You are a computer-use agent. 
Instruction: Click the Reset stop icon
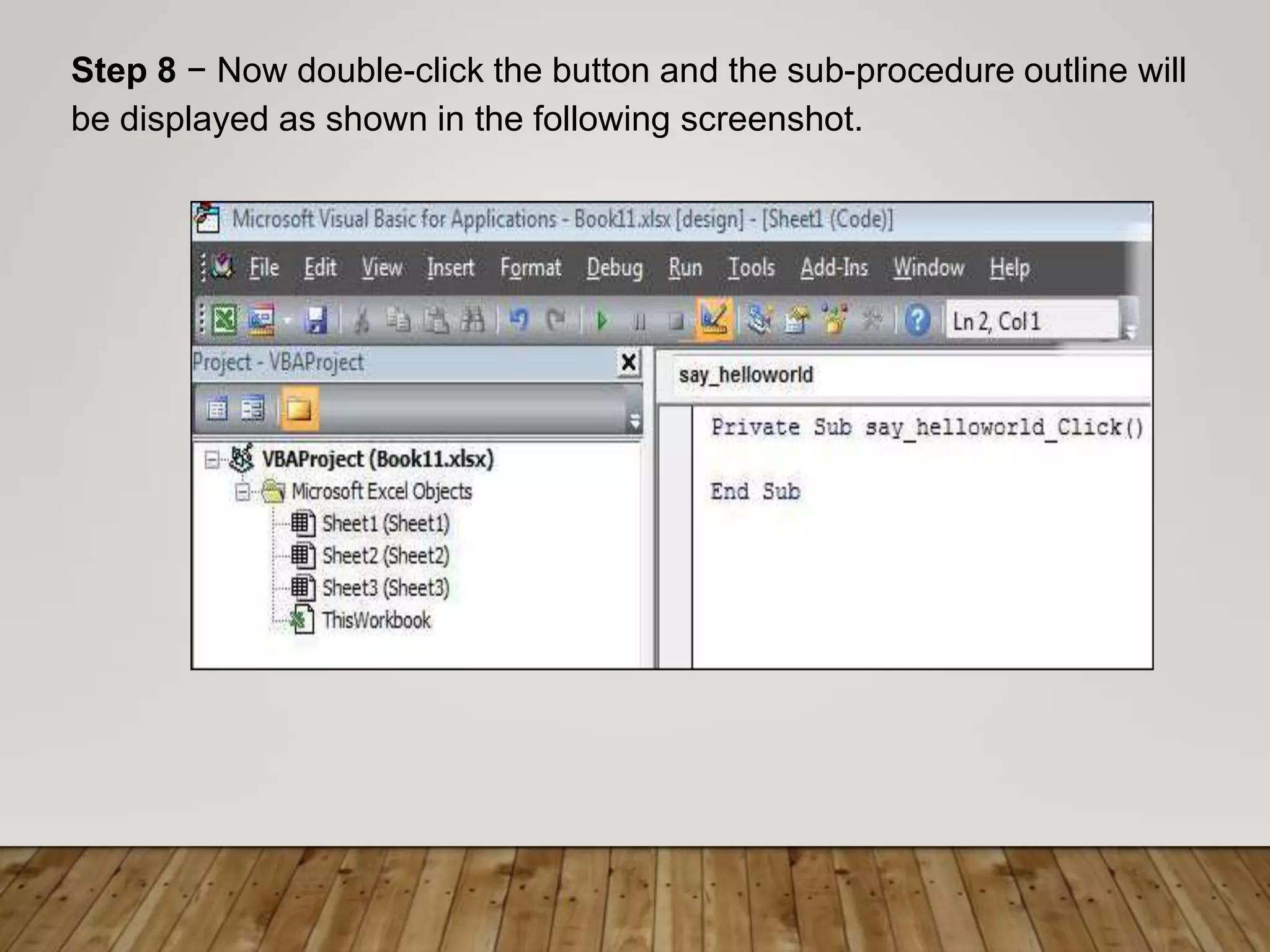coord(676,321)
